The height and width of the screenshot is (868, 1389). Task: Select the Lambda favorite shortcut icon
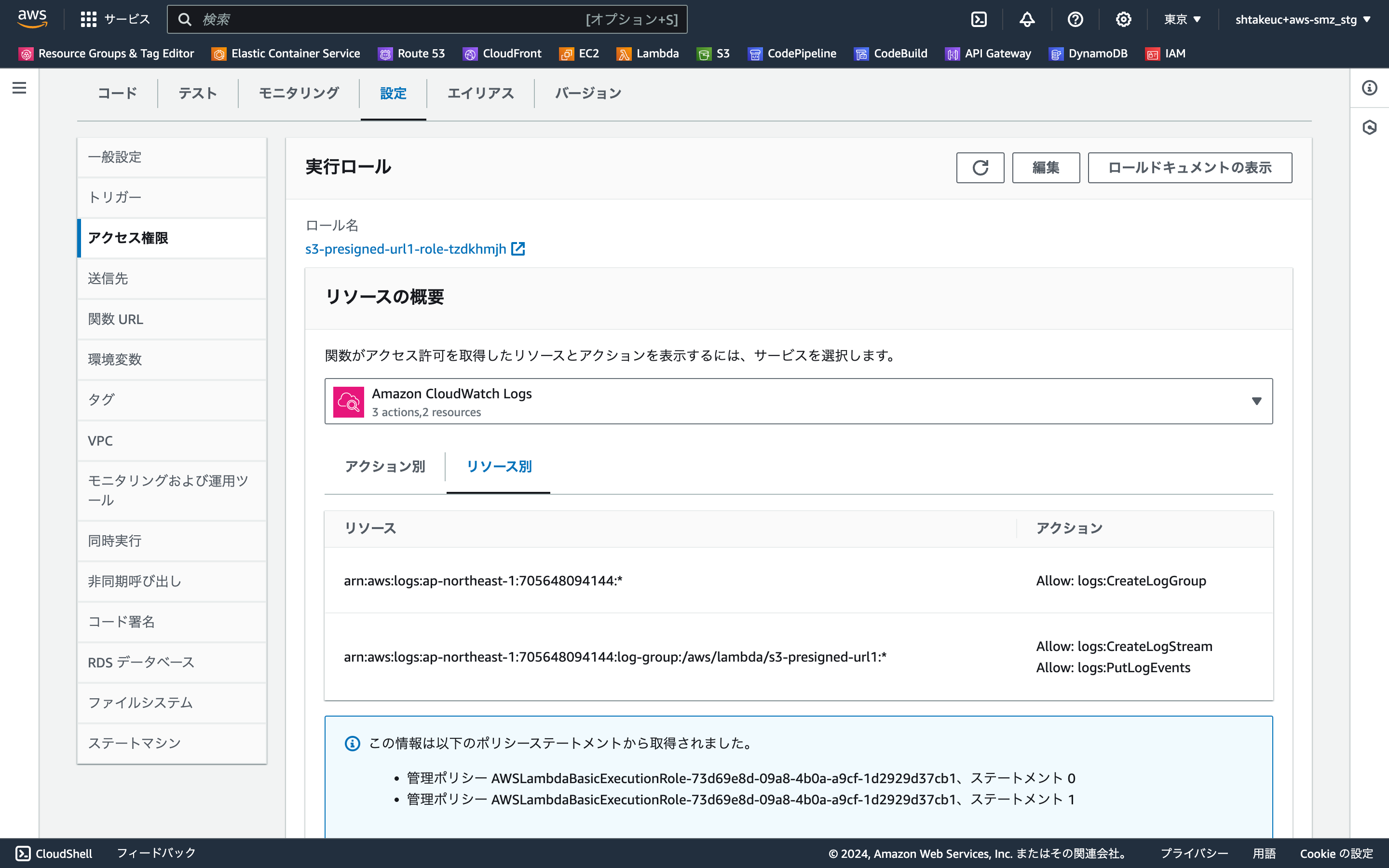point(623,54)
